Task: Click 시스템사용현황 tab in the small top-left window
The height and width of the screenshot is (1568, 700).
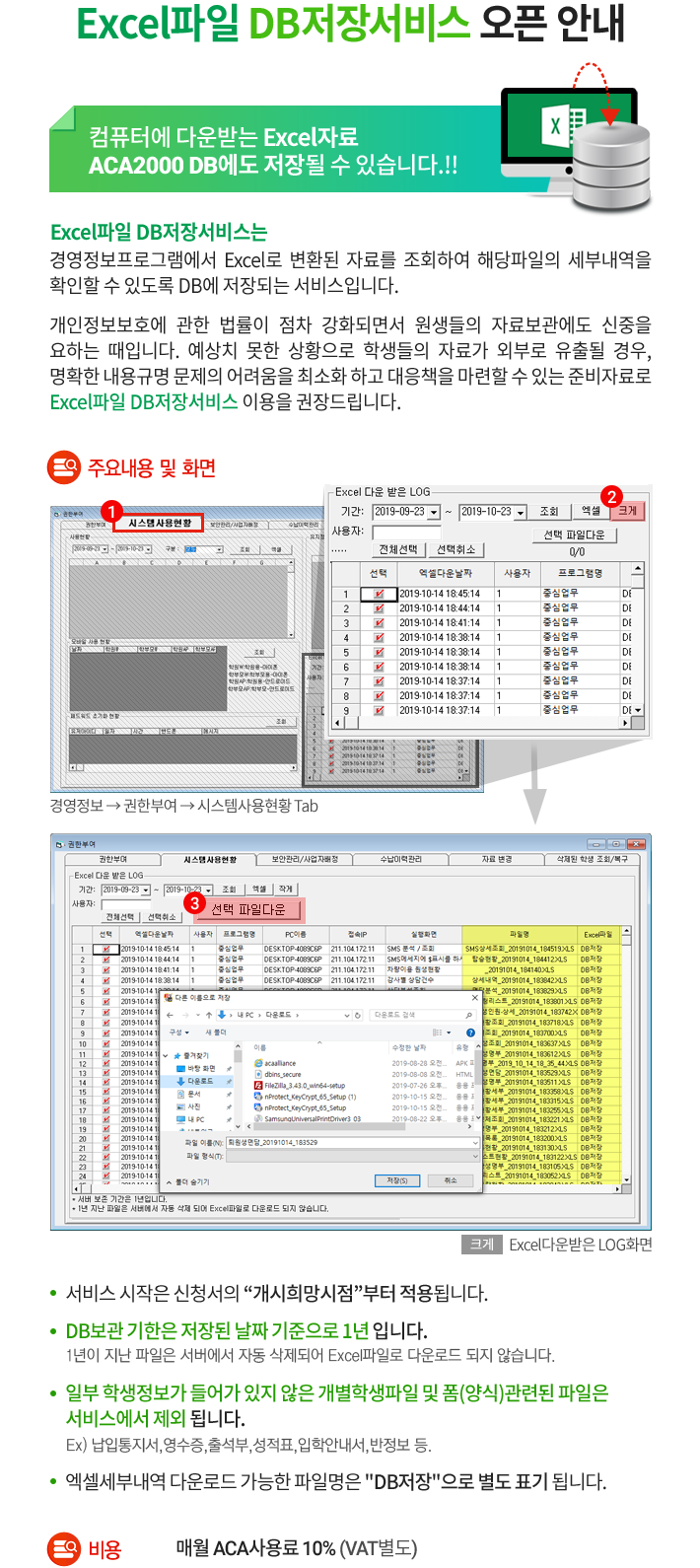Action: (x=161, y=523)
